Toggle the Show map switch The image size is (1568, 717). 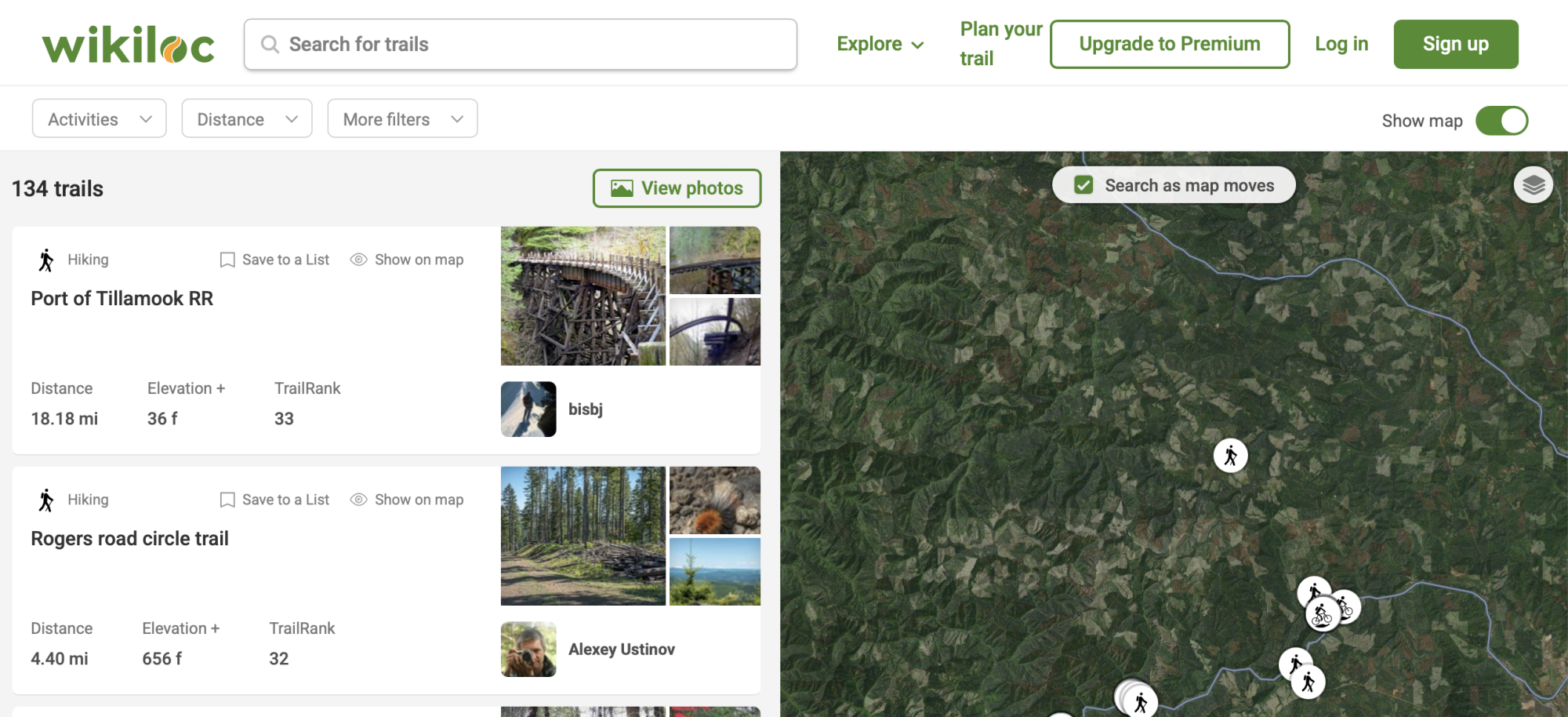click(1501, 121)
